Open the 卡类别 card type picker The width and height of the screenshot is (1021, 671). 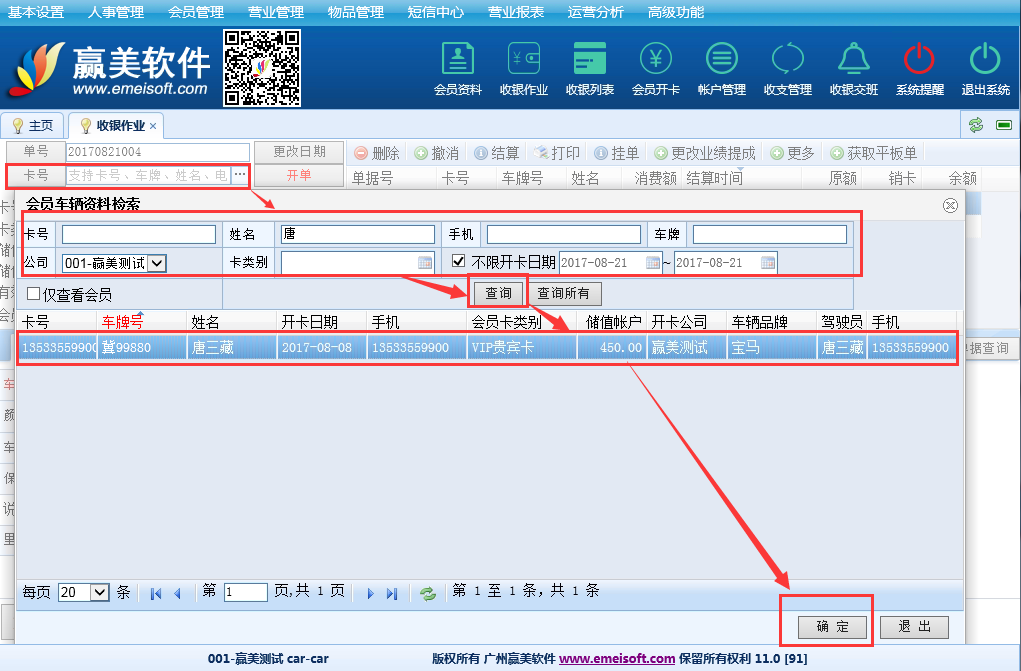pos(425,263)
